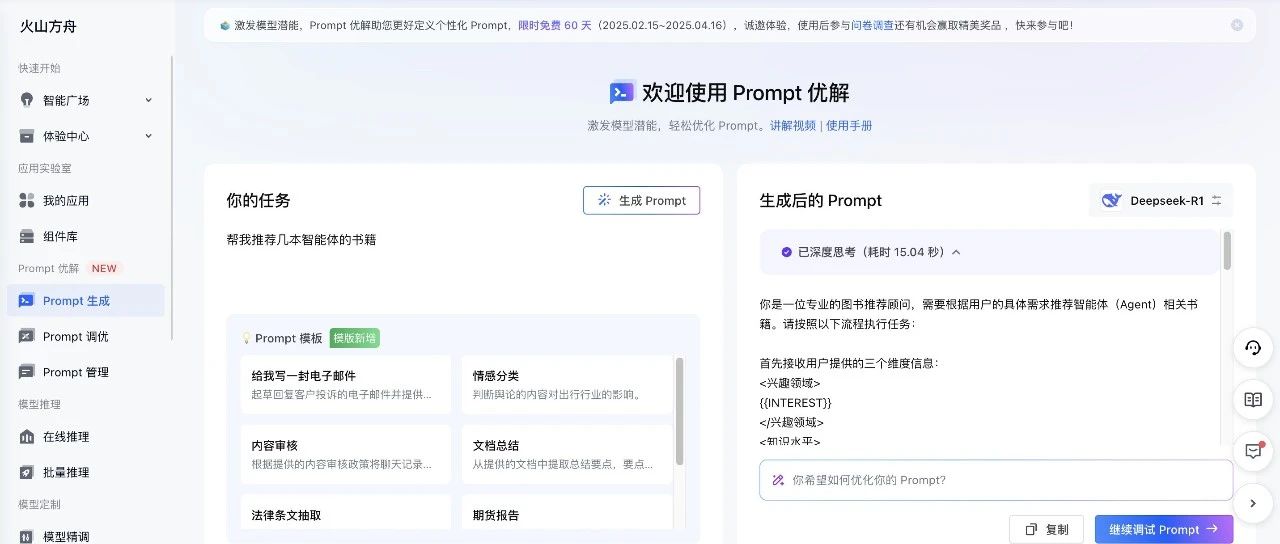Click the 我的应用 grid icon
1280x544 pixels.
(27, 201)
